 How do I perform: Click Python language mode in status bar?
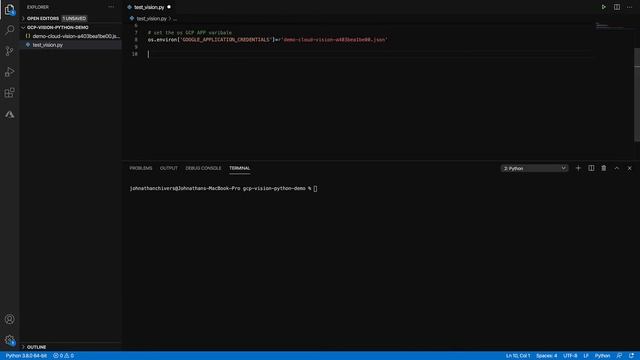coord(602,356)
